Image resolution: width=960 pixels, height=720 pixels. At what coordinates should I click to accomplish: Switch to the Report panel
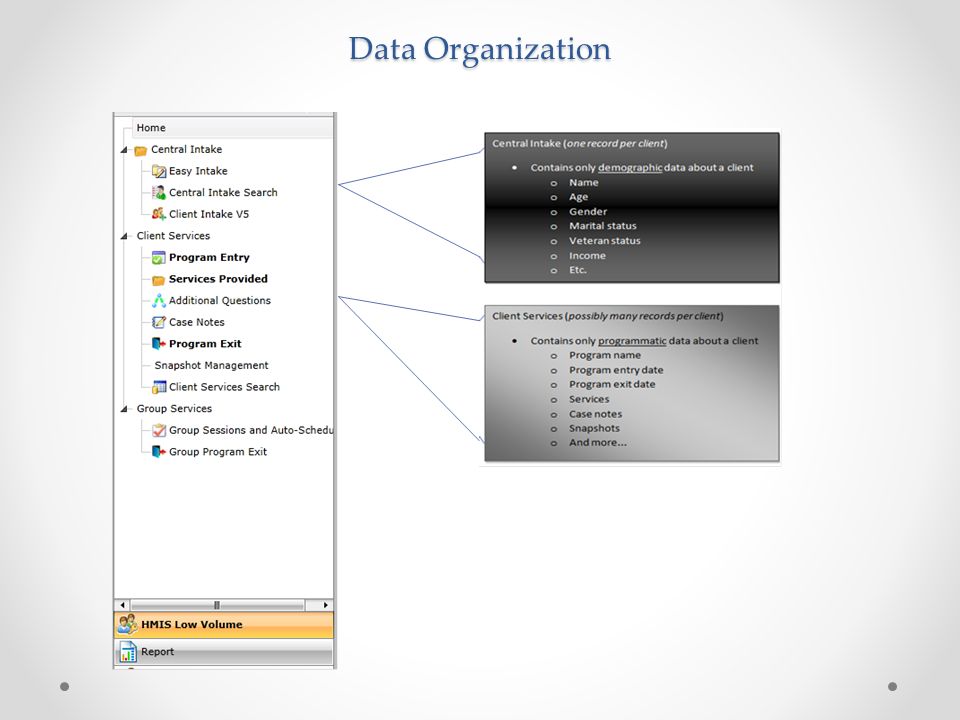point(224,652)
